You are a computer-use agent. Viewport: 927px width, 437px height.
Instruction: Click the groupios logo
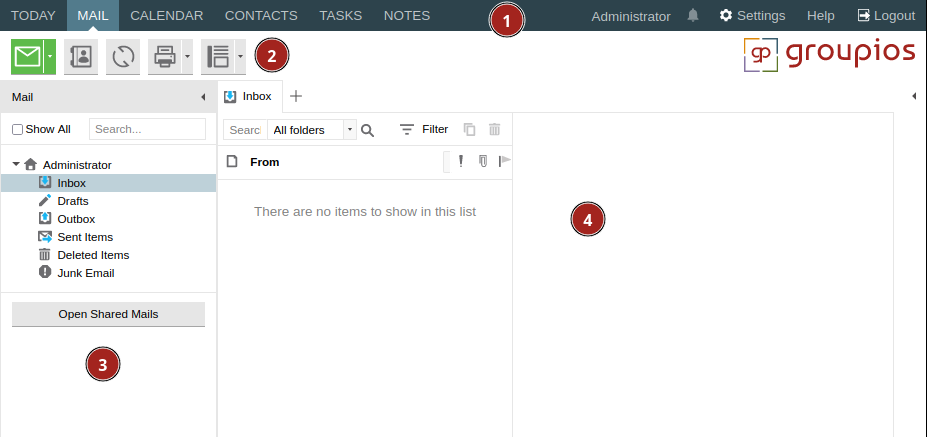coord(829,55)
